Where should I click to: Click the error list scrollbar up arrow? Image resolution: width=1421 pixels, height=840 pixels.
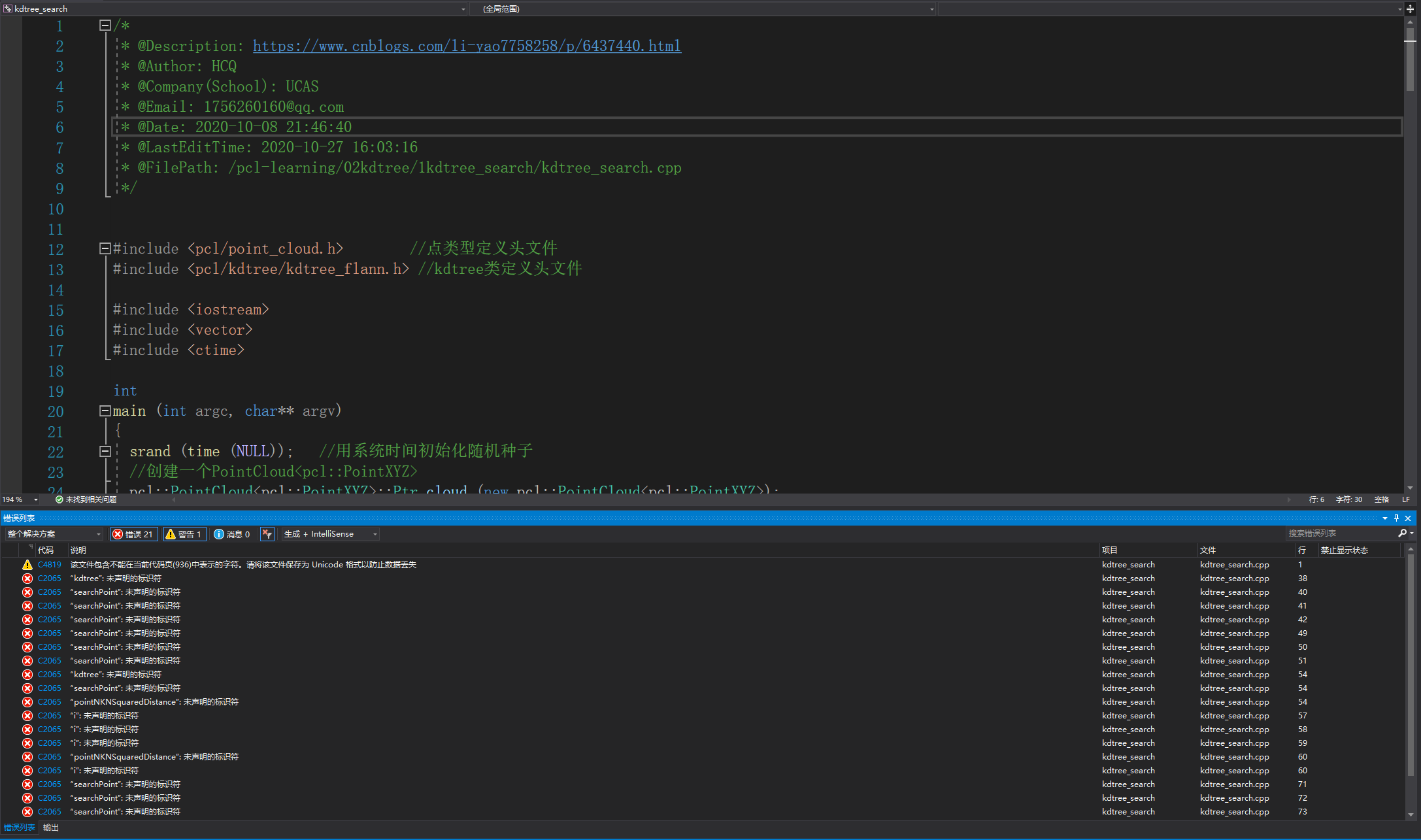pyautogui.click(x=1411, y=550)
